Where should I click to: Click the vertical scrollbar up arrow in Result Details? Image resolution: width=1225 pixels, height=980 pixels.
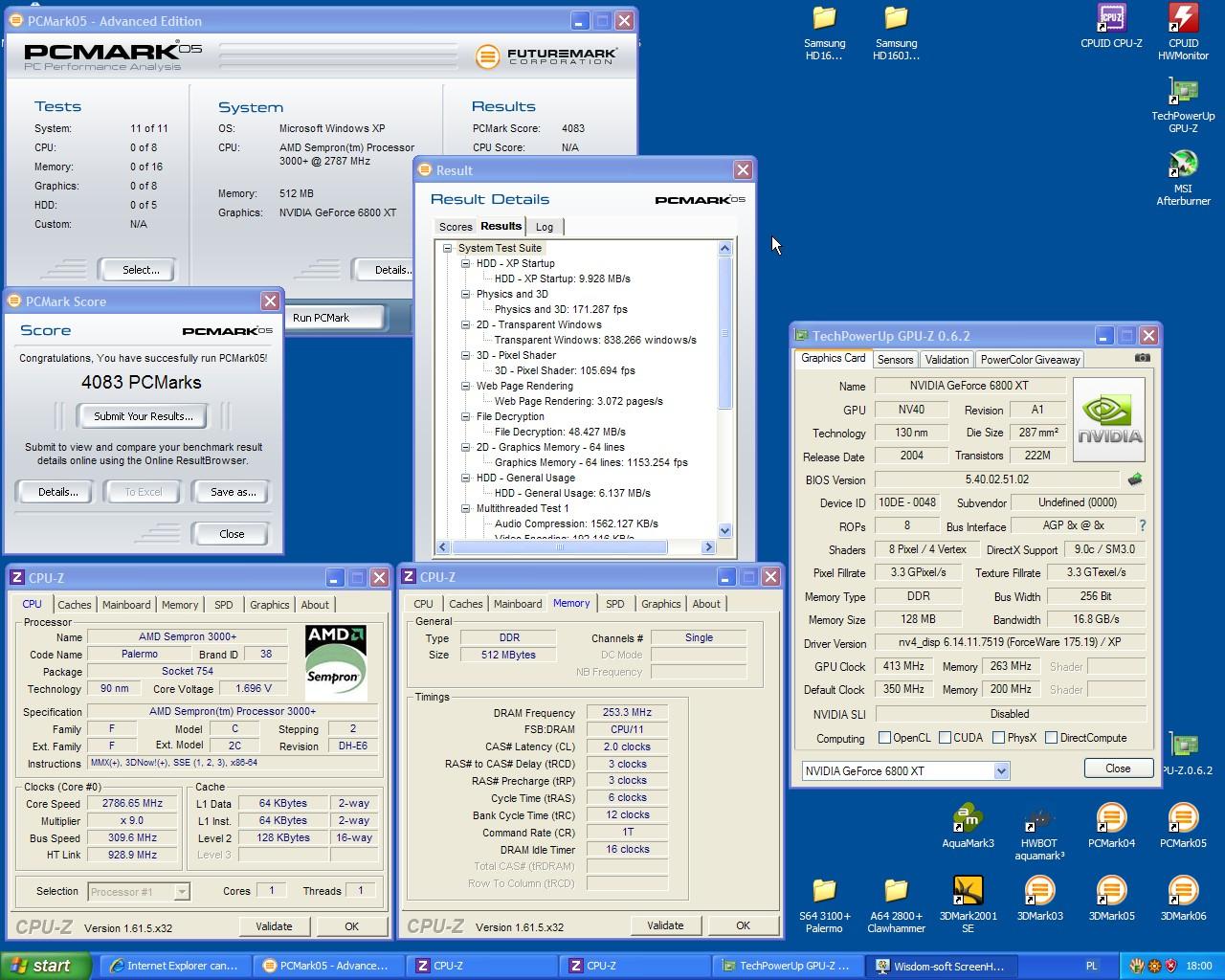tap(724, 249)
